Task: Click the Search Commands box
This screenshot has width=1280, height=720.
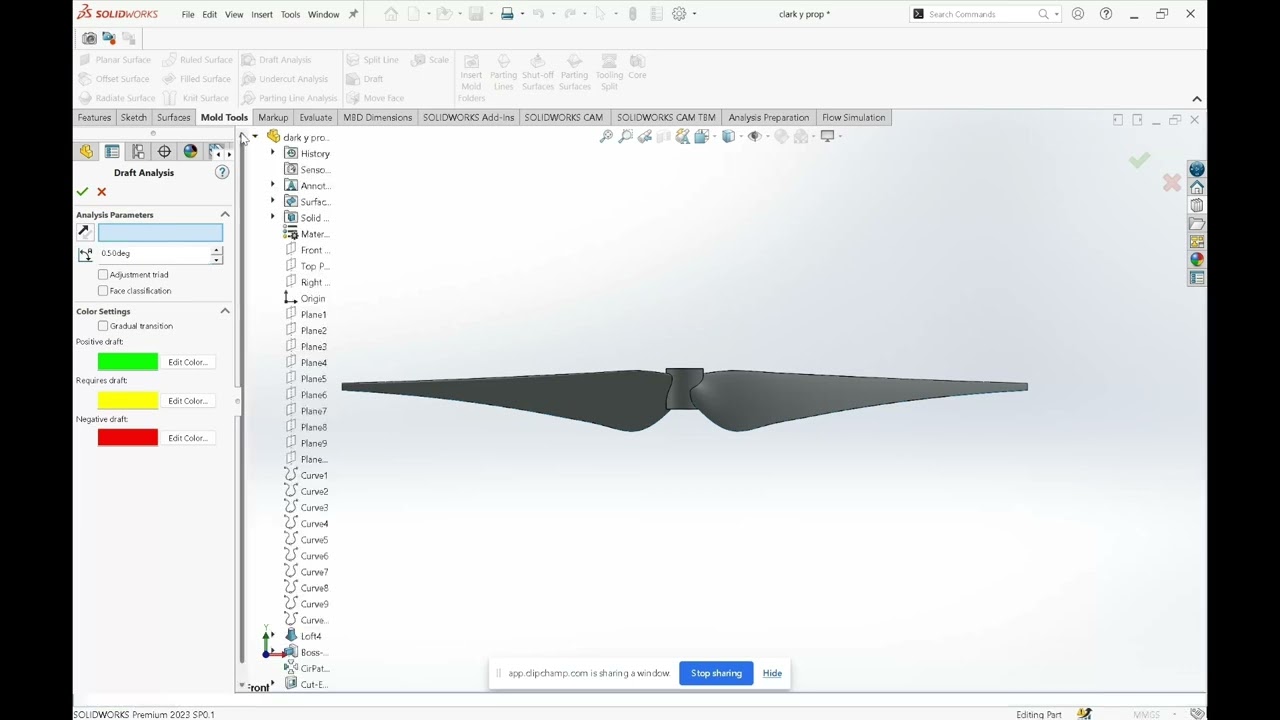Action: point(980,14)
